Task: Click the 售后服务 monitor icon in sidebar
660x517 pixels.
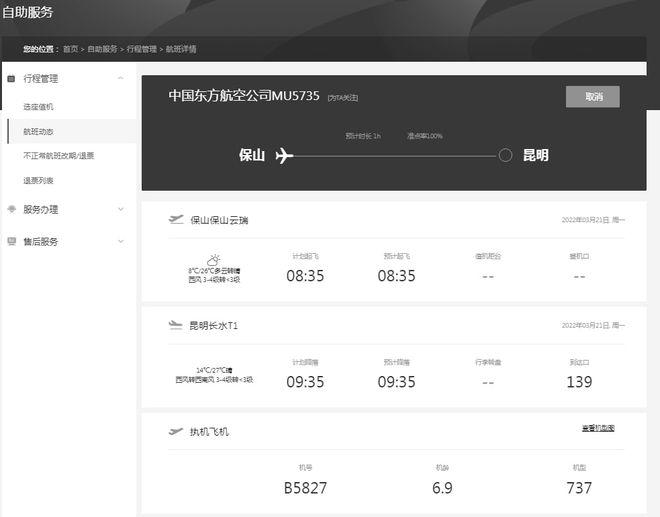Action: click(11, 242)
